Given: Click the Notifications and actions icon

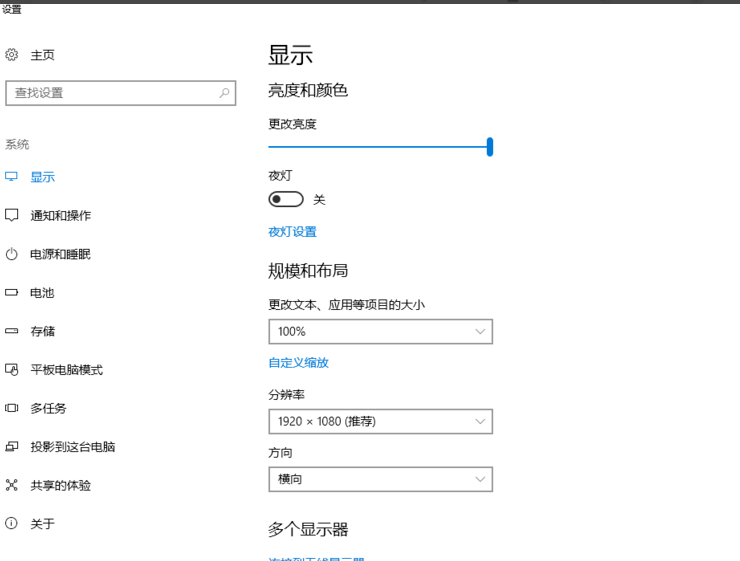Looking at the screenshot, I should point(12,215).
